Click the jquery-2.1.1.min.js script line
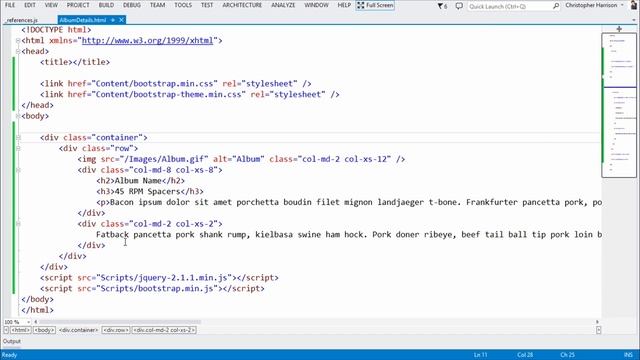640x360 pixels. pos(159,278)
